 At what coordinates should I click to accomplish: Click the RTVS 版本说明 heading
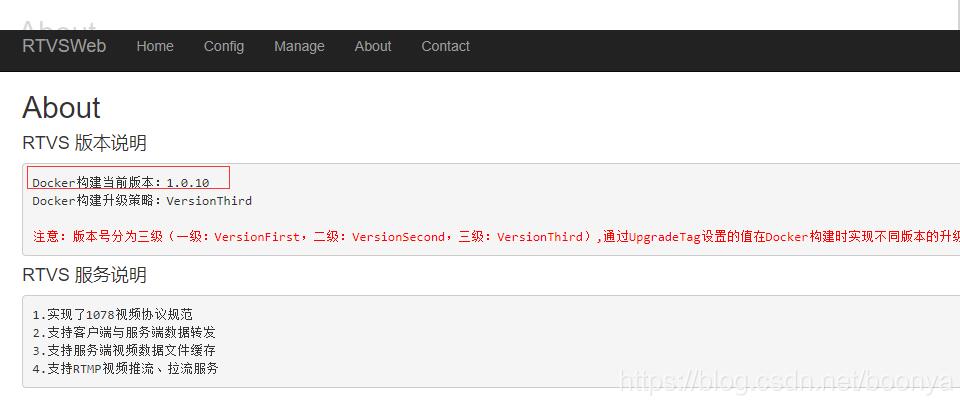[x=85, y=143]
